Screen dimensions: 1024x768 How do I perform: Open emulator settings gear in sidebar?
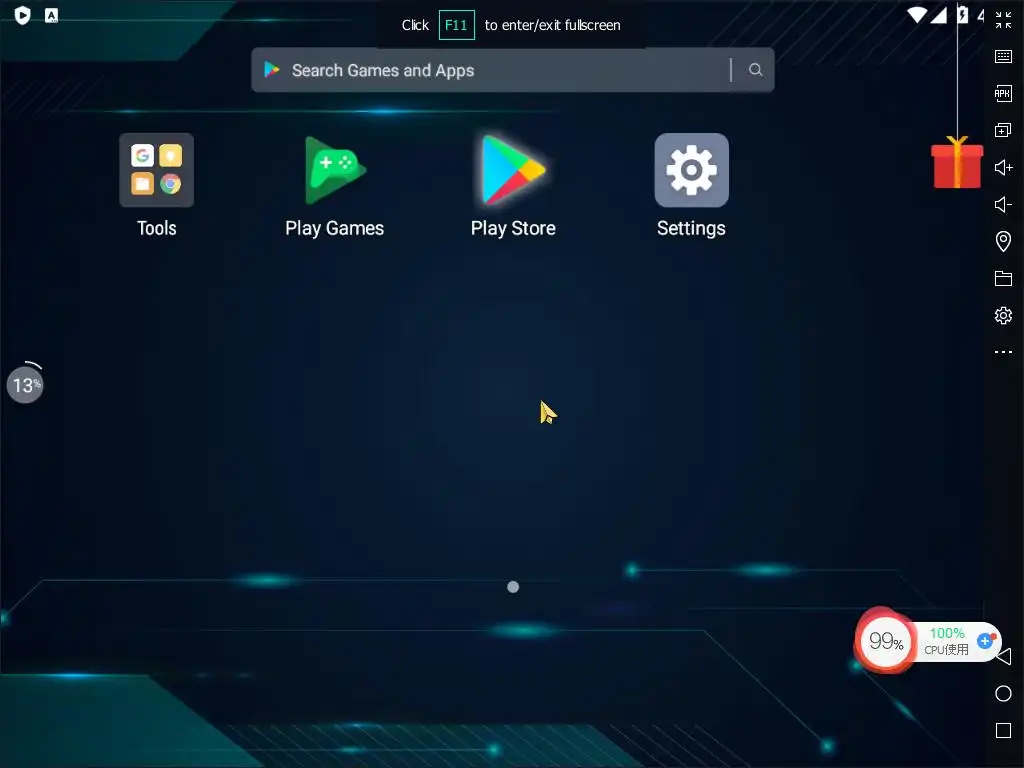[x=1003, y=315]
